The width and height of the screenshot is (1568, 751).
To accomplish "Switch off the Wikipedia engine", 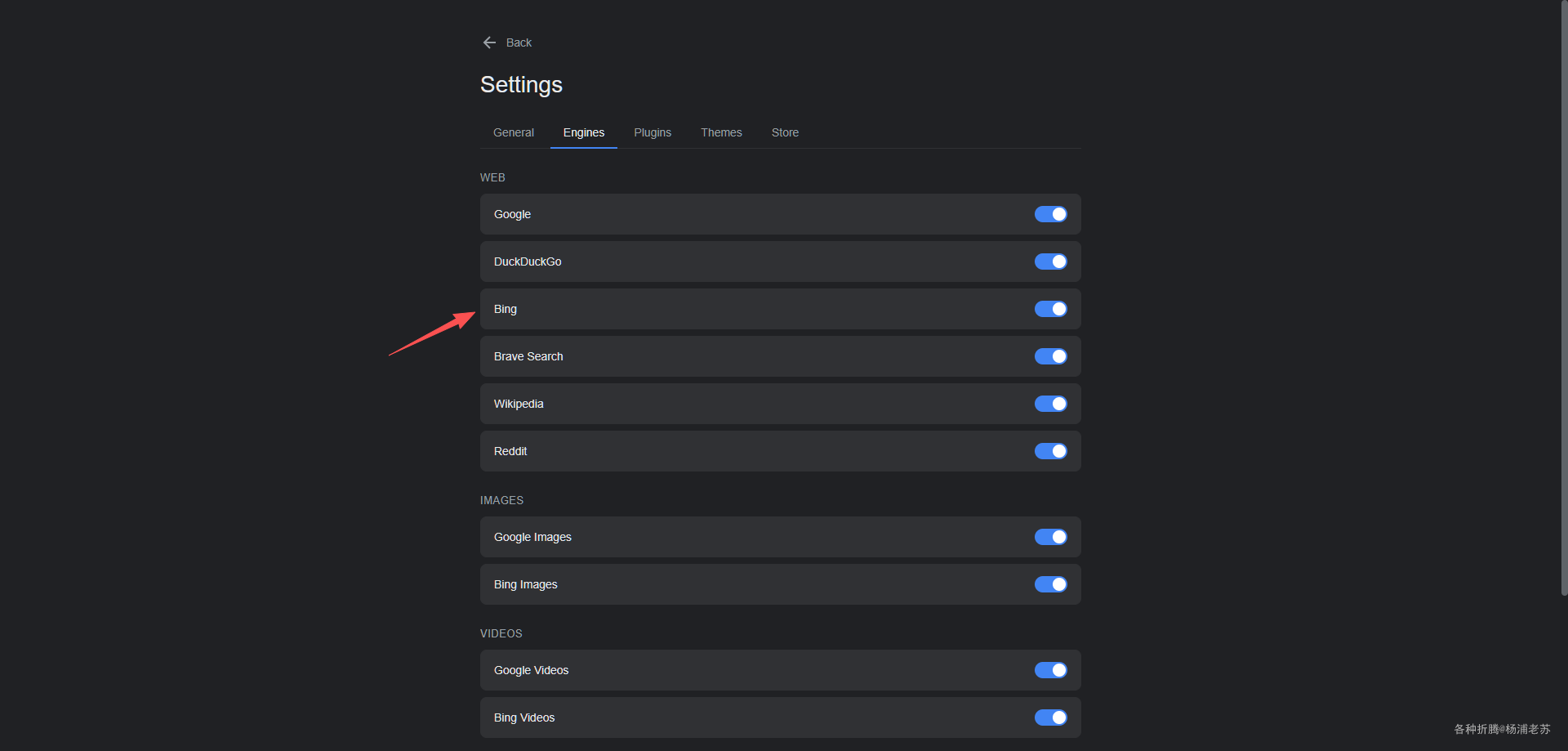I will coord(1050,404).
